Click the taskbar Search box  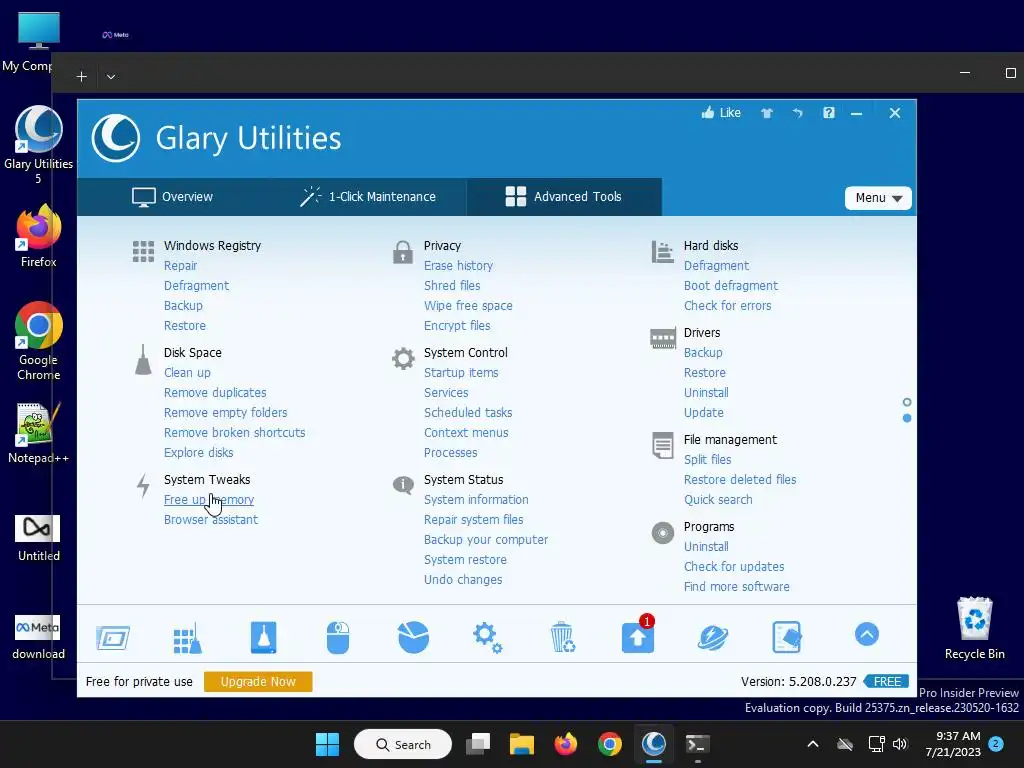403,744
